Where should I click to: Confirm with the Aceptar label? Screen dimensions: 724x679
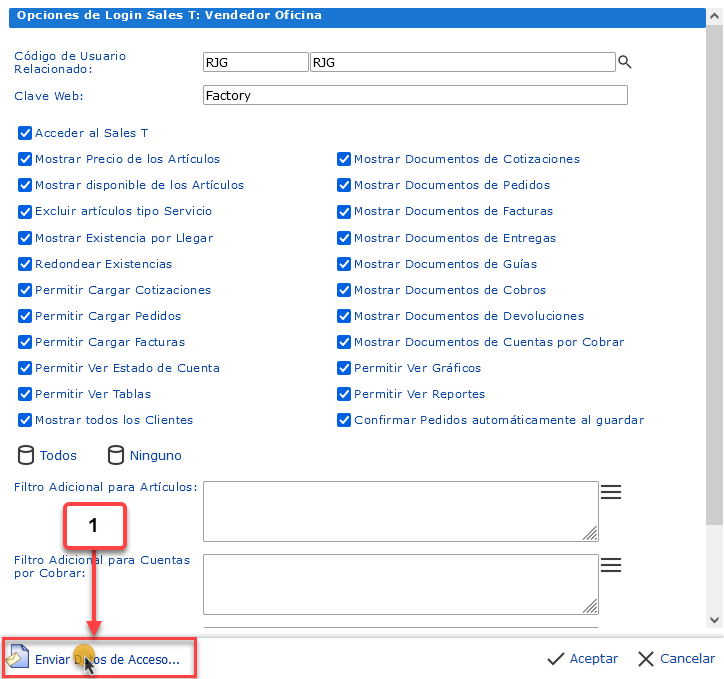point(594,659)
